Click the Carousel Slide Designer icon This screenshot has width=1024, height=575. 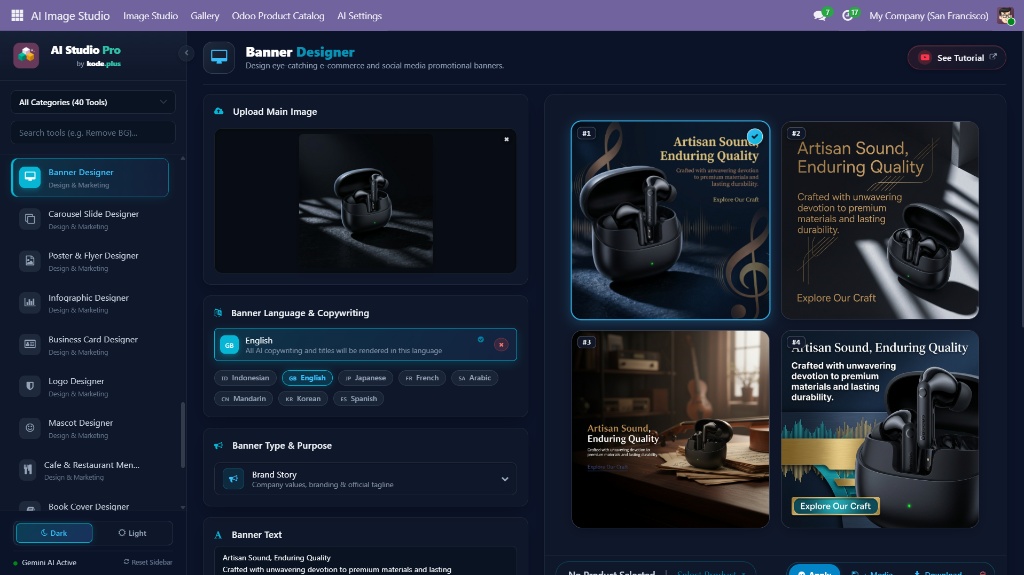click(29, 219)
